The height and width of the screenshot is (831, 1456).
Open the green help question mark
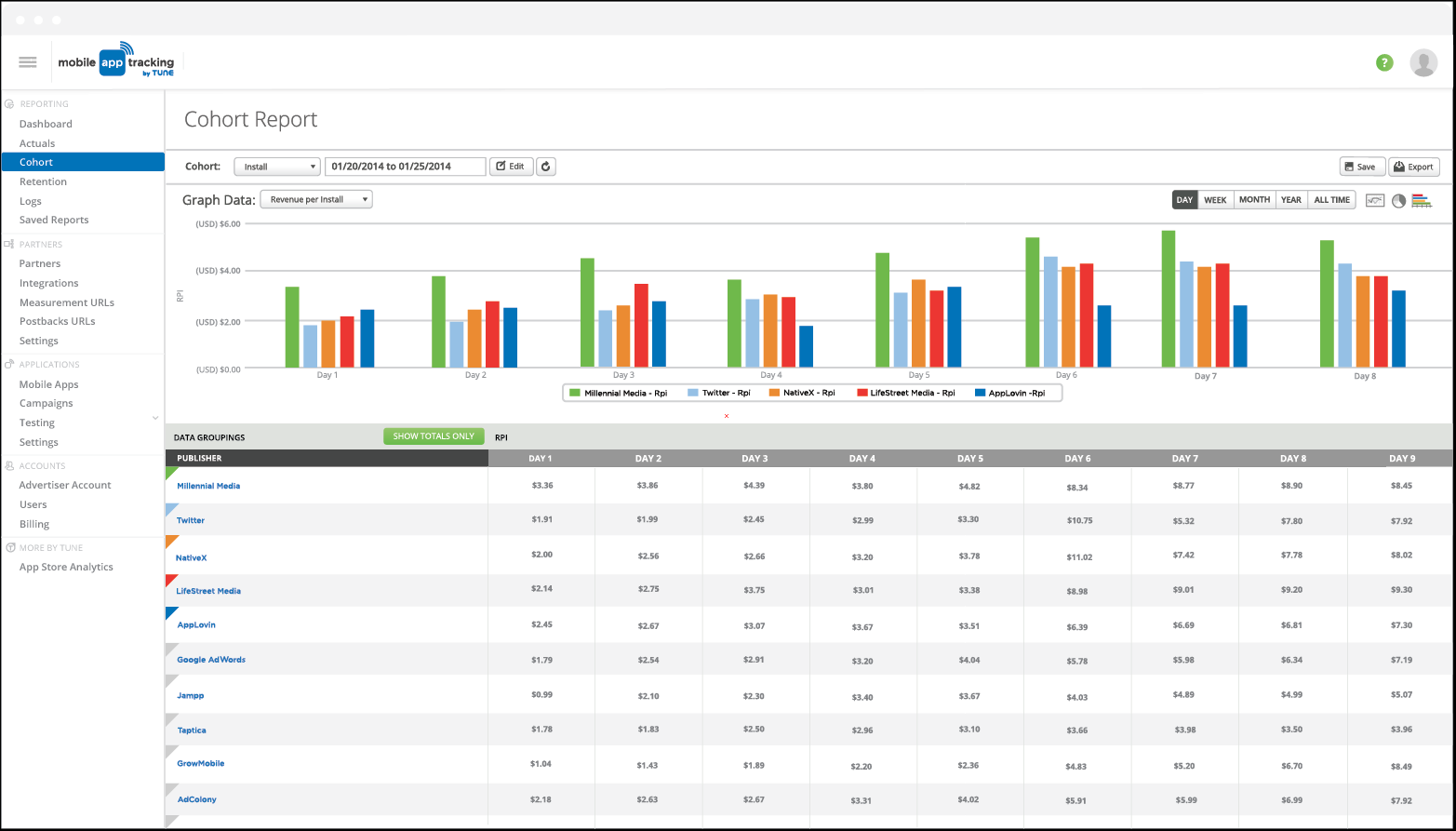[x=1384, y=62]
